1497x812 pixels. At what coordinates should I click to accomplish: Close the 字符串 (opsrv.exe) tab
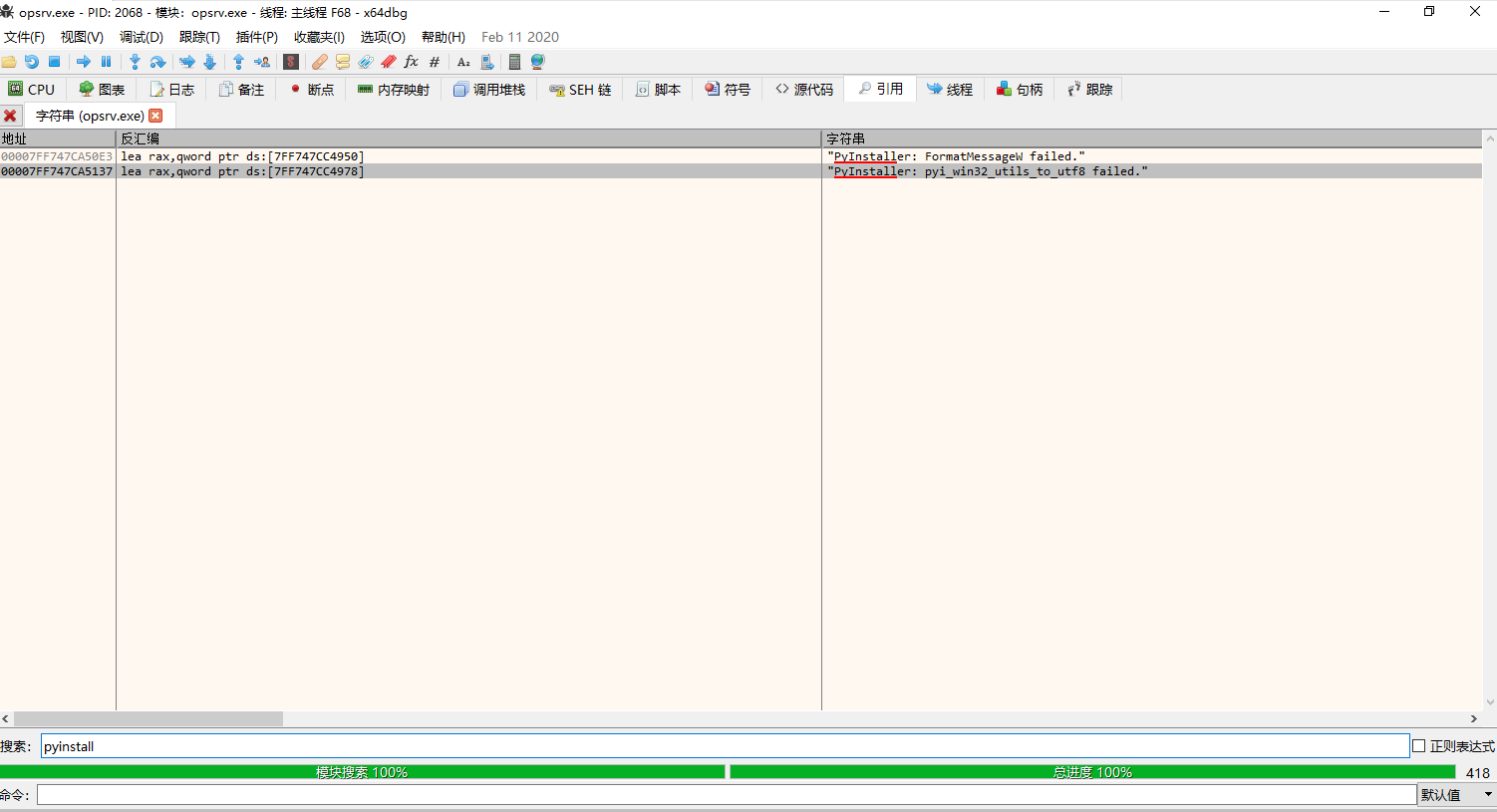[155, 116]
